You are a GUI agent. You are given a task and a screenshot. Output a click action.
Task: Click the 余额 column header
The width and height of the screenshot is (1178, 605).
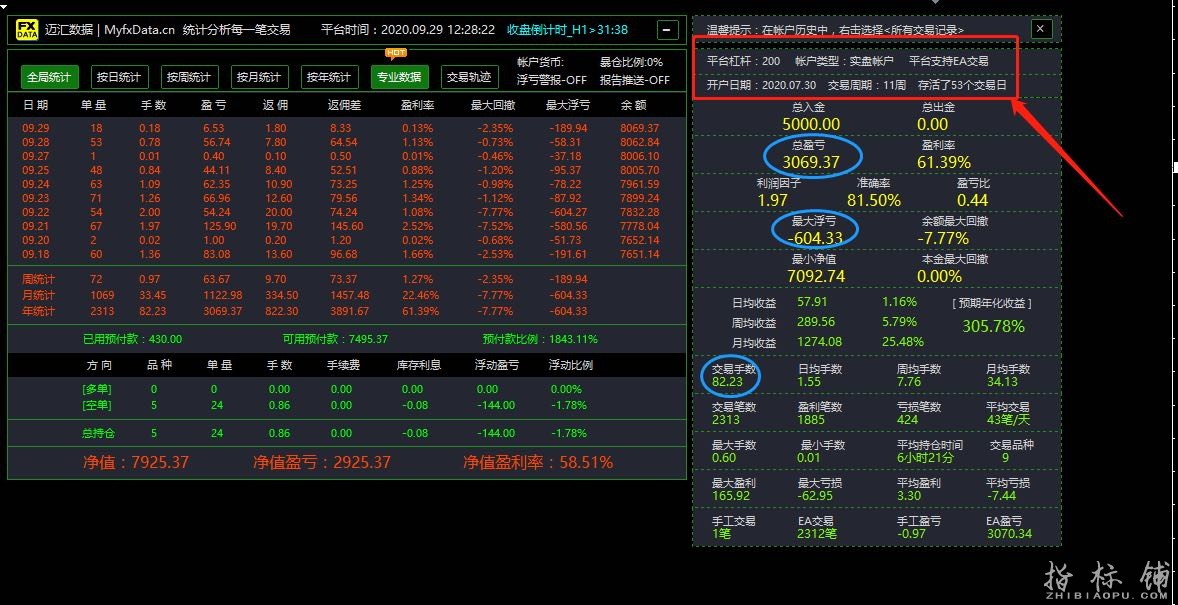[x=636, y=105]
